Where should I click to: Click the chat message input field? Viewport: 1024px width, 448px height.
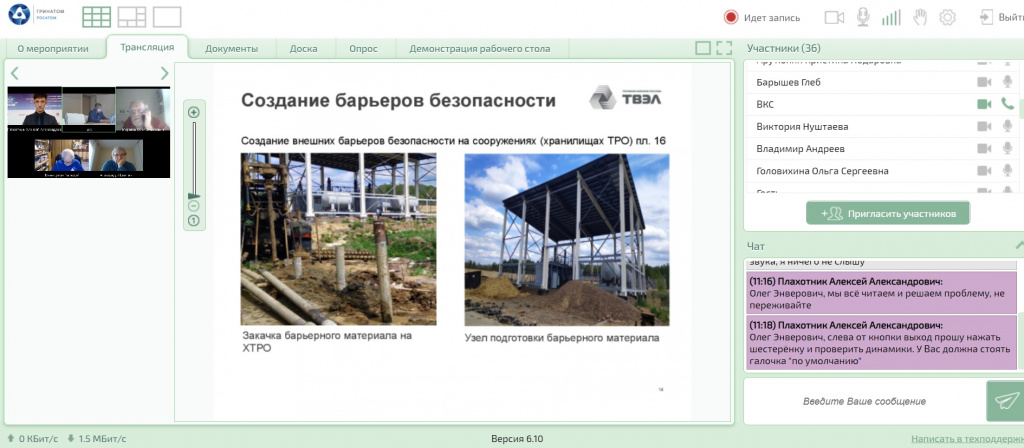coord(864,401)
